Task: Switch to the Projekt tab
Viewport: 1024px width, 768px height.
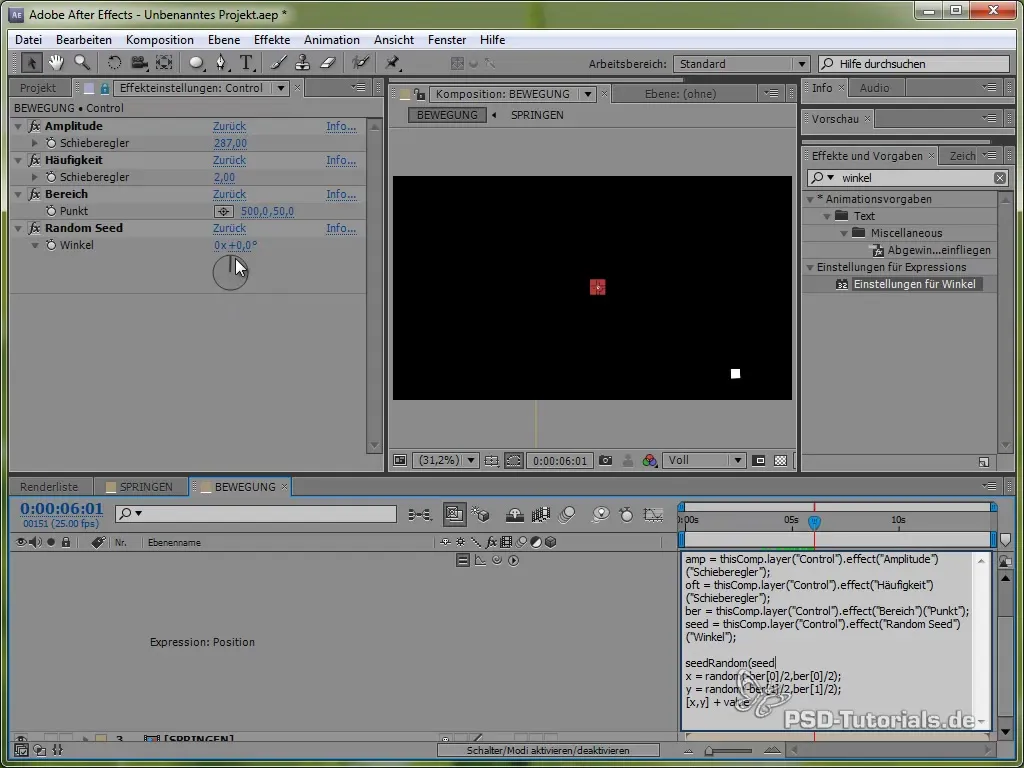Action: click(38, 88)
